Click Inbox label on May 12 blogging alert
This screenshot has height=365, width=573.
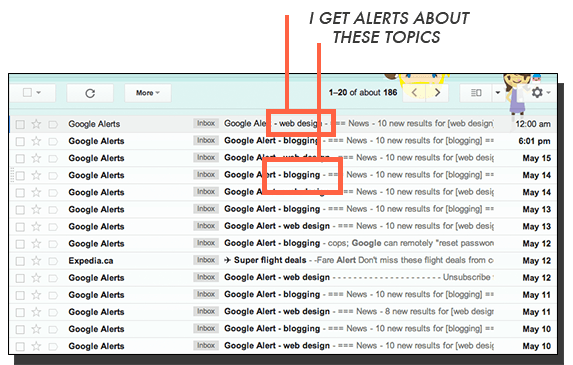click(x=206, y=243)
